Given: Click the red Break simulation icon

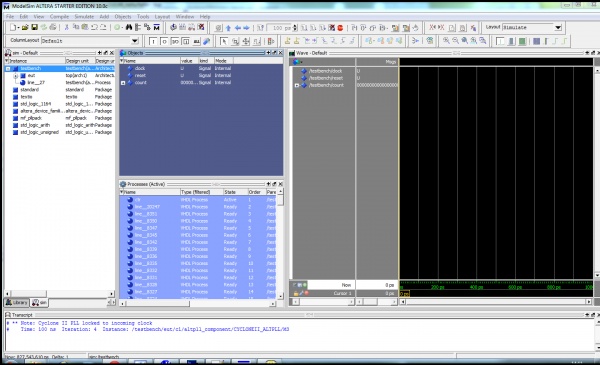Looking at the screenshot, I should click(340, 28).
